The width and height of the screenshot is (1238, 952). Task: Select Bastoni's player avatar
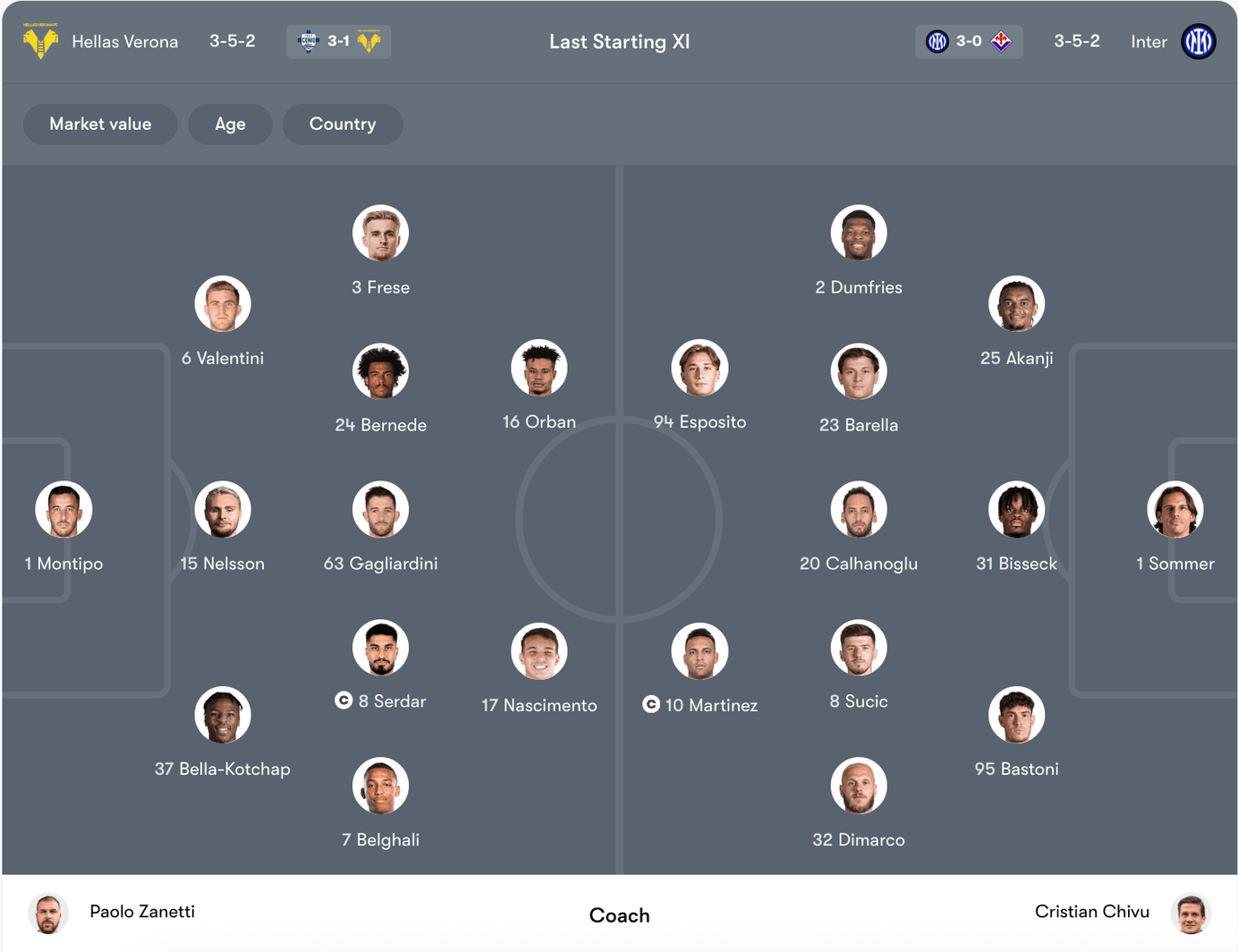1016,715
